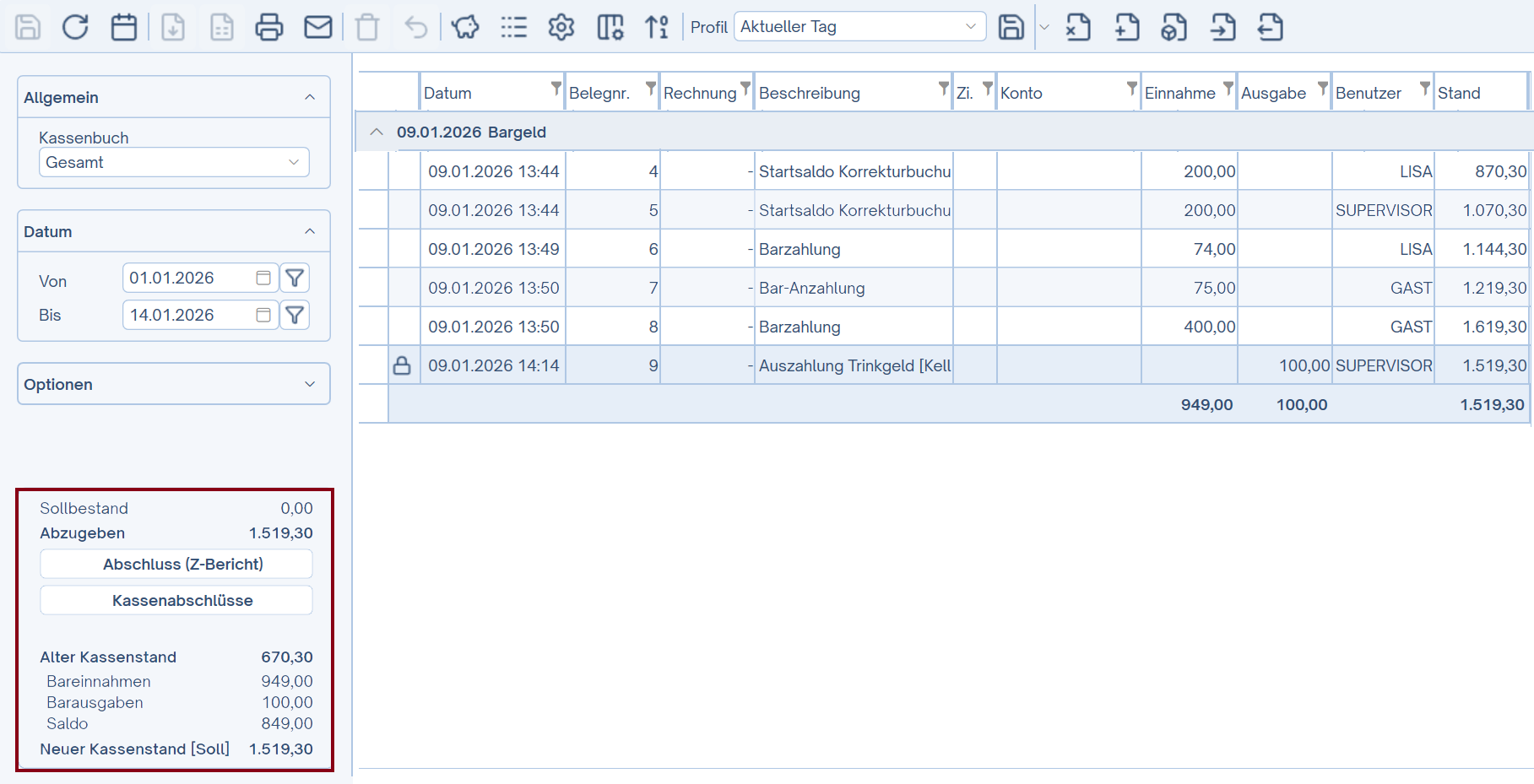Click the sort order arrow icon
1534x784 pixels.
pyautogui.click(x=657, y=27)
